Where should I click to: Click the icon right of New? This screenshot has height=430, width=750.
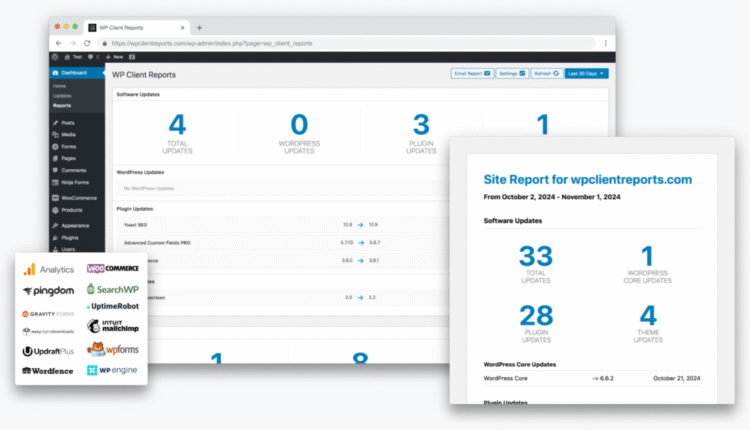132,57
